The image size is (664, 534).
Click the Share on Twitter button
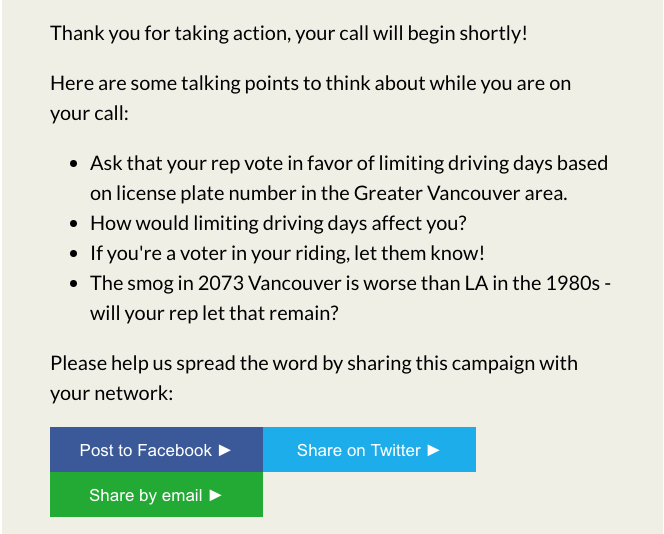click(x=369, y=449)
